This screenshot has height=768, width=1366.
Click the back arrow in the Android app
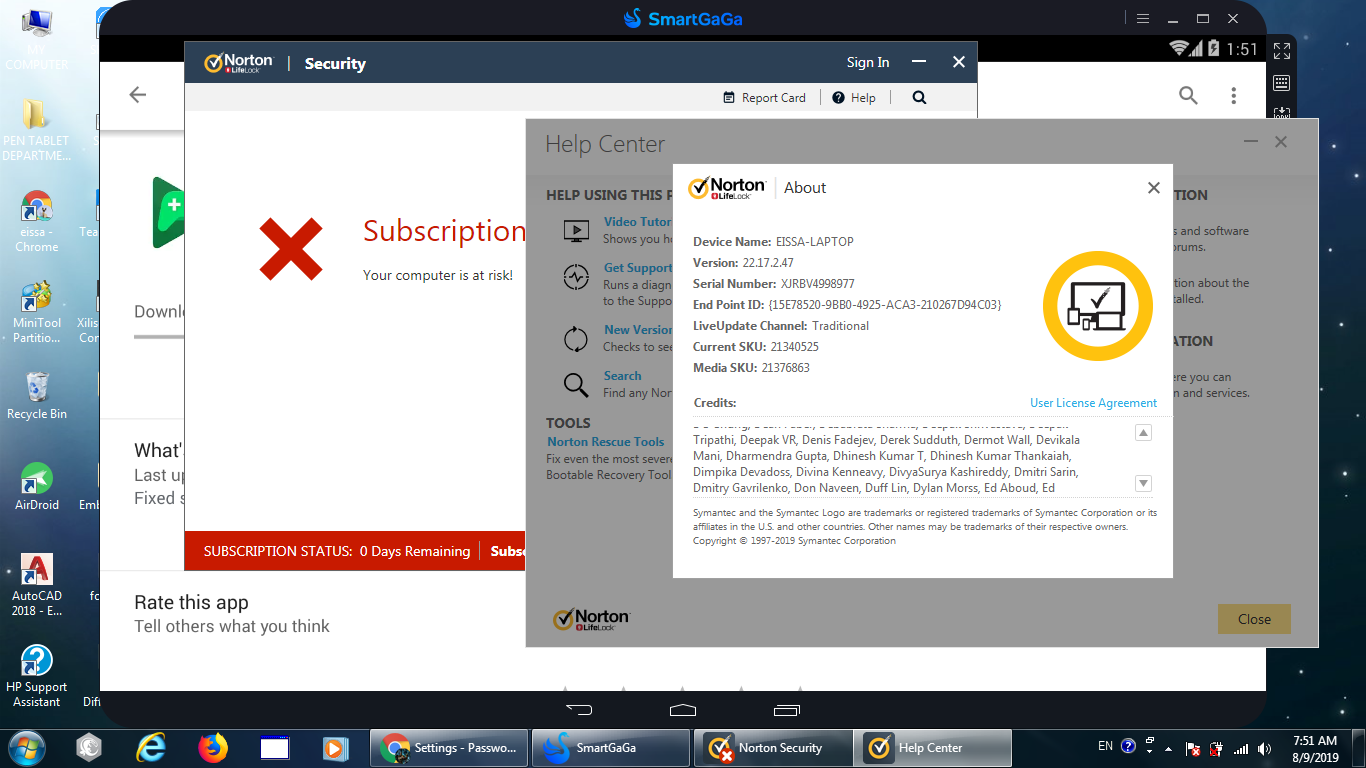point(138,95)
